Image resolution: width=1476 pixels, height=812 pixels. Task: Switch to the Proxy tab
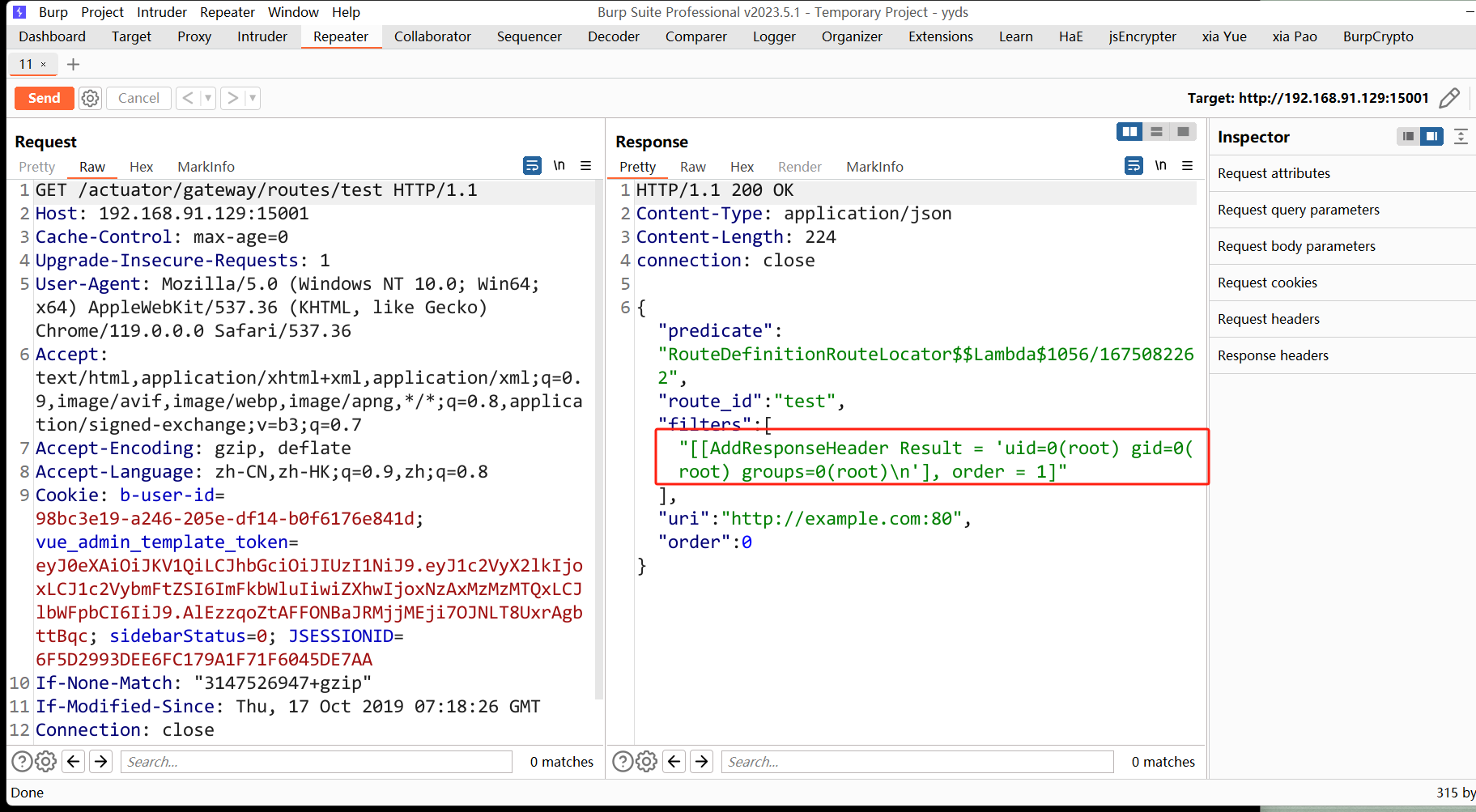click(194, 36)
